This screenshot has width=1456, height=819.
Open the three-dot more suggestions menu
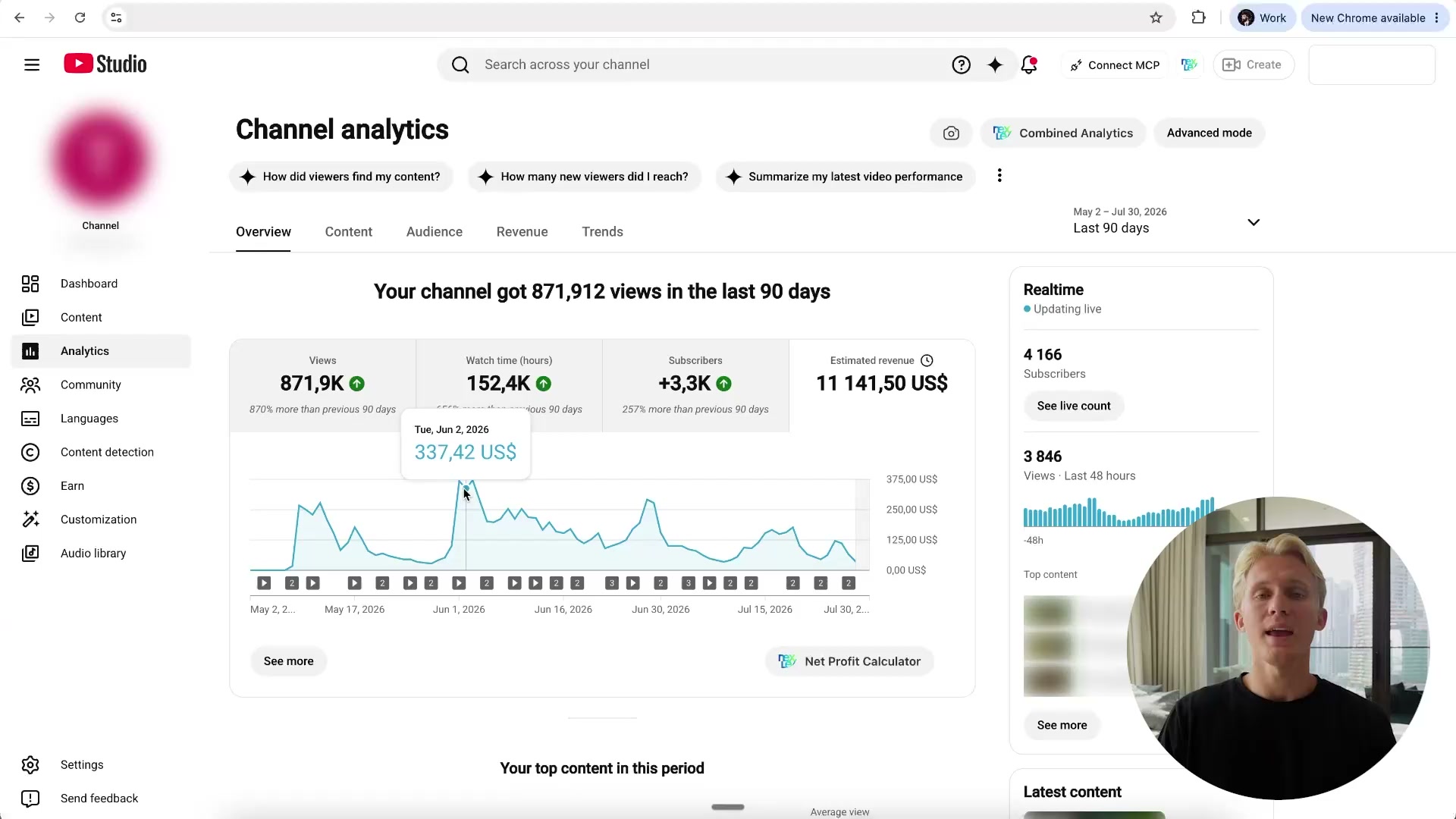[999, 176]
